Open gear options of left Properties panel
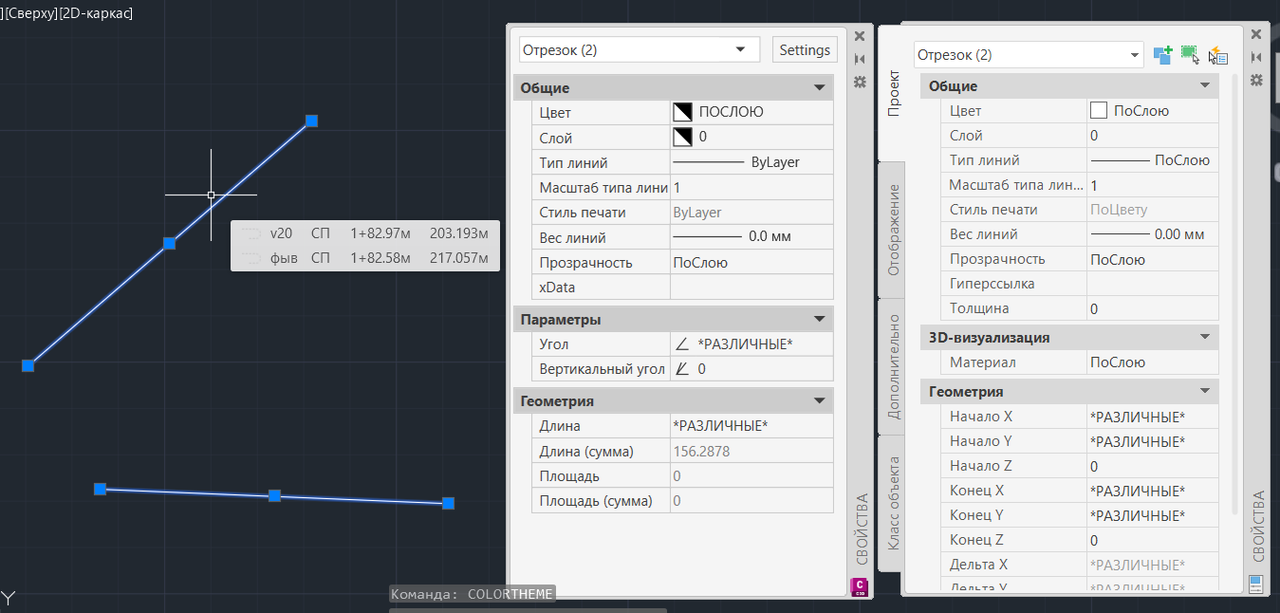The height and width of the screenshot is (613, 1280). pyautogui.click(x=860, y=82)
